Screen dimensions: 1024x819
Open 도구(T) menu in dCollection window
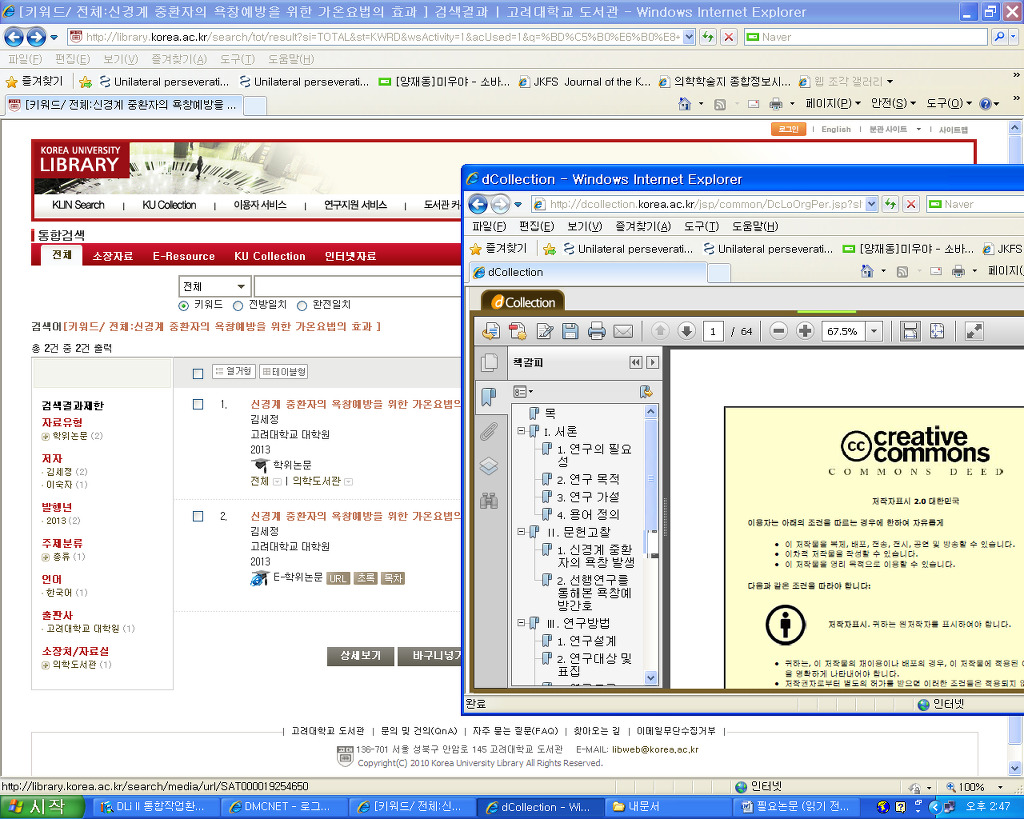click(701, 227)
